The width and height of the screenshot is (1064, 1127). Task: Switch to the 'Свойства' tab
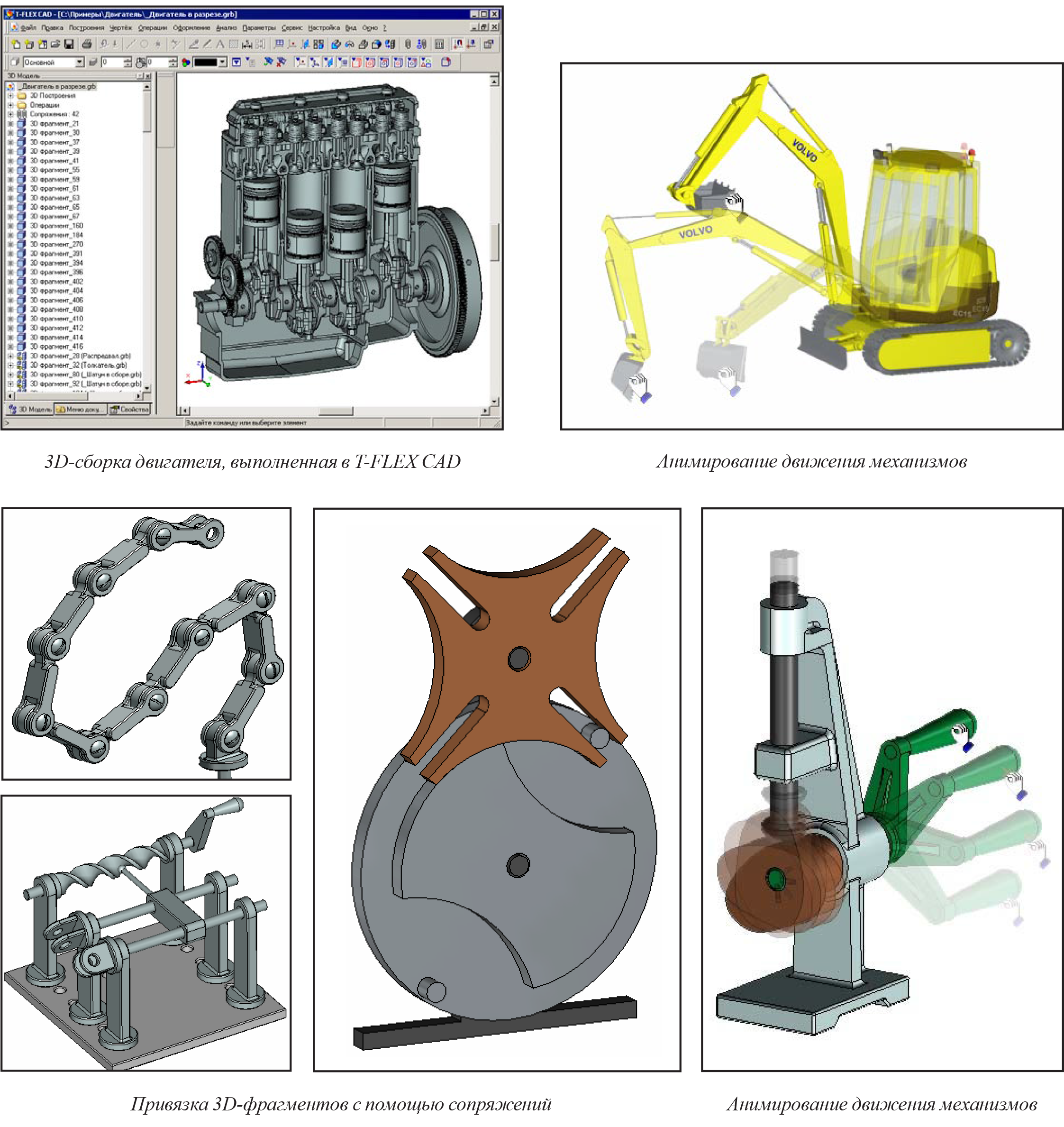[x=130, y=409]
